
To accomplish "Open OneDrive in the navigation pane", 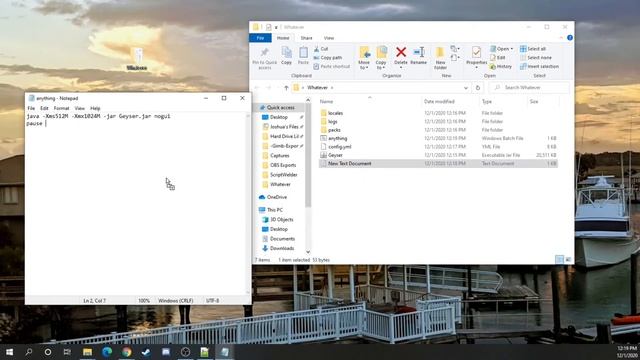I will pos(277,197).
